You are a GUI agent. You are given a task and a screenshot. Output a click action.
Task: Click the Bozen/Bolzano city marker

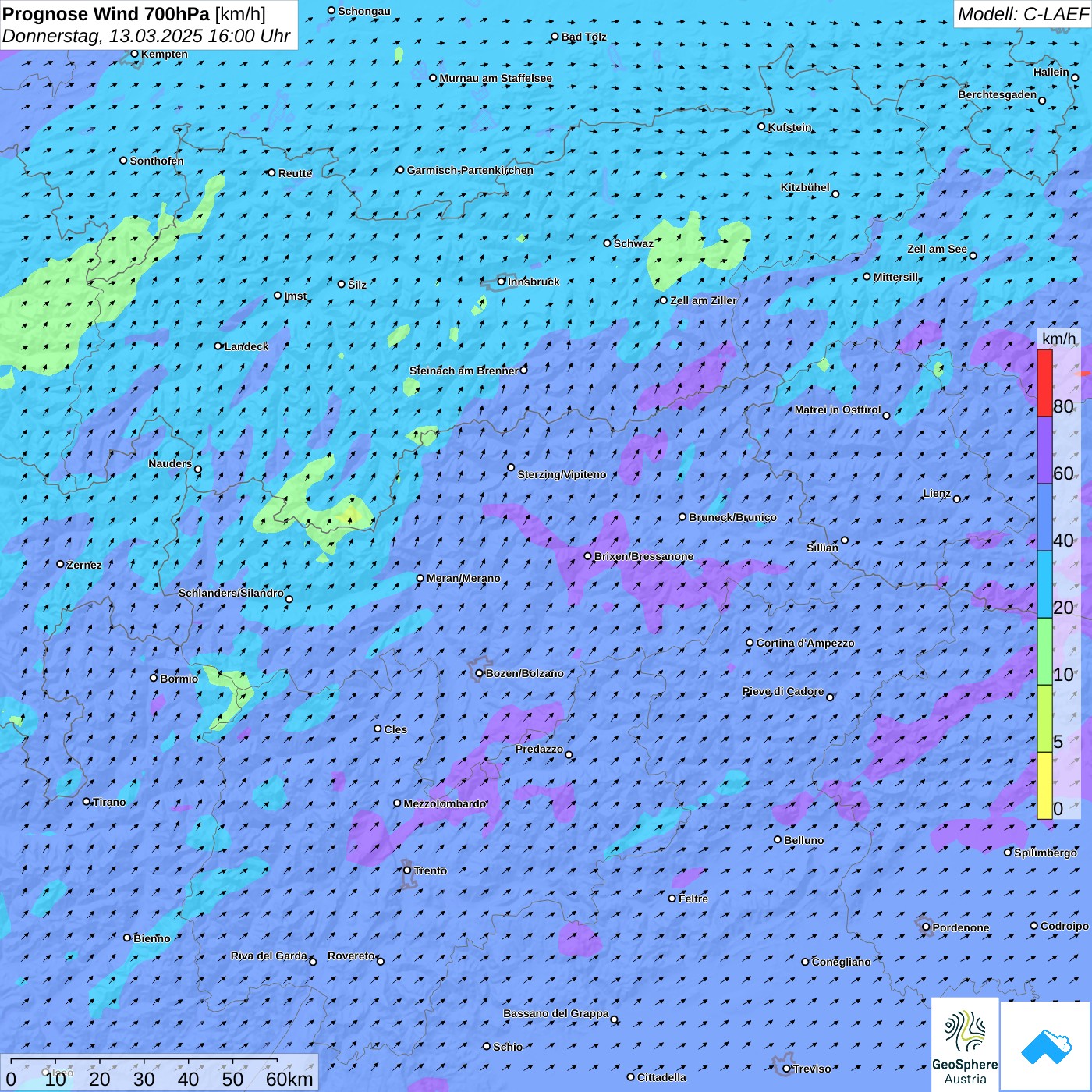(480, 673)
